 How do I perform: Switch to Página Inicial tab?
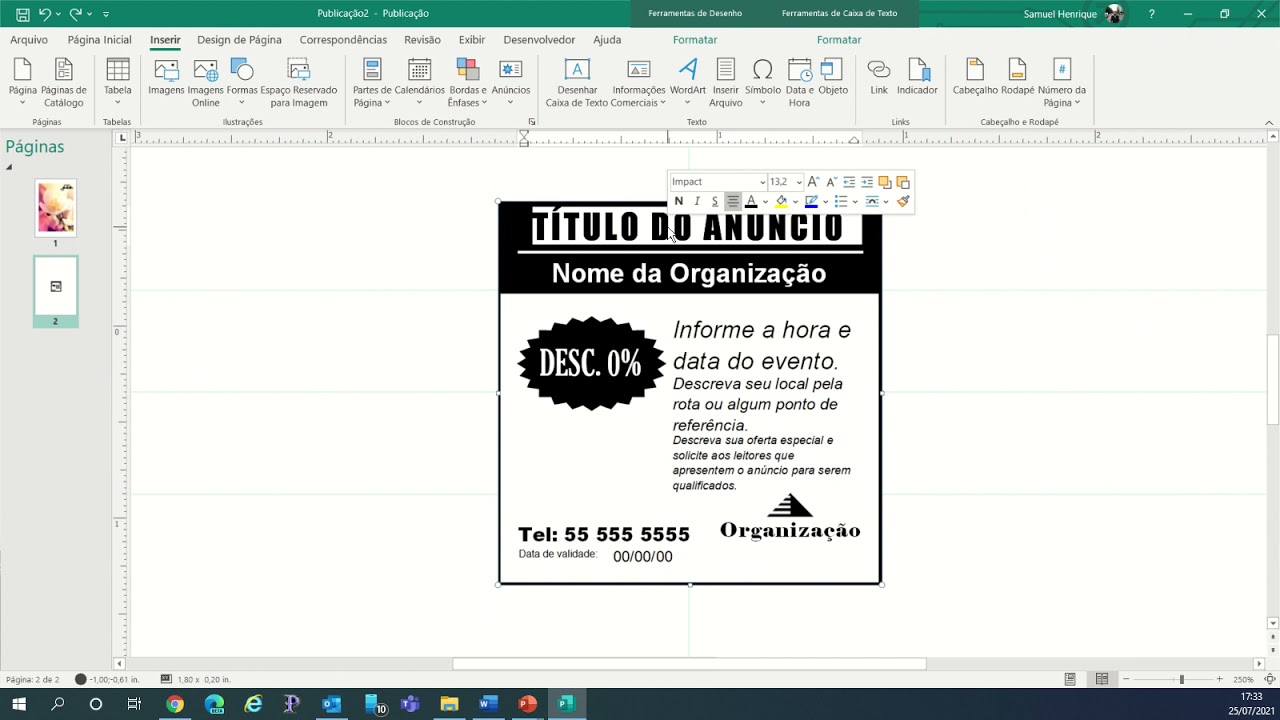point(99,40)
